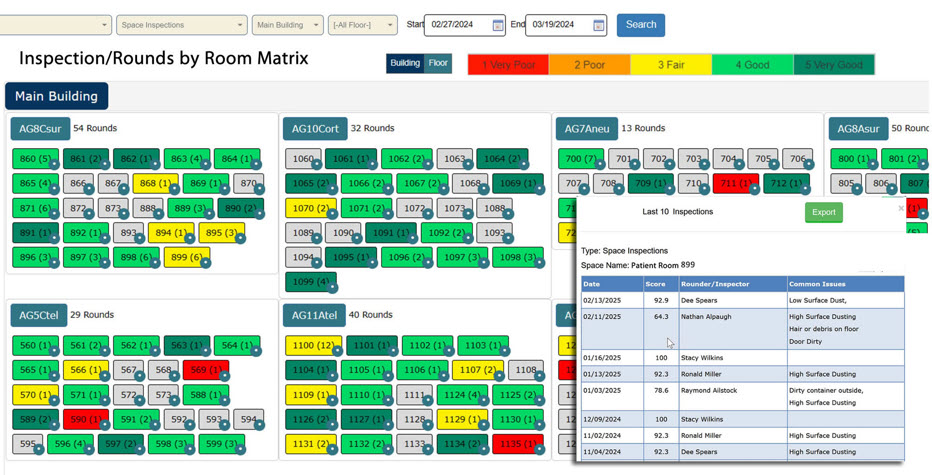Switch matrix view to Floor
Screen dimensions: 932x475
(x=438, y=64)
